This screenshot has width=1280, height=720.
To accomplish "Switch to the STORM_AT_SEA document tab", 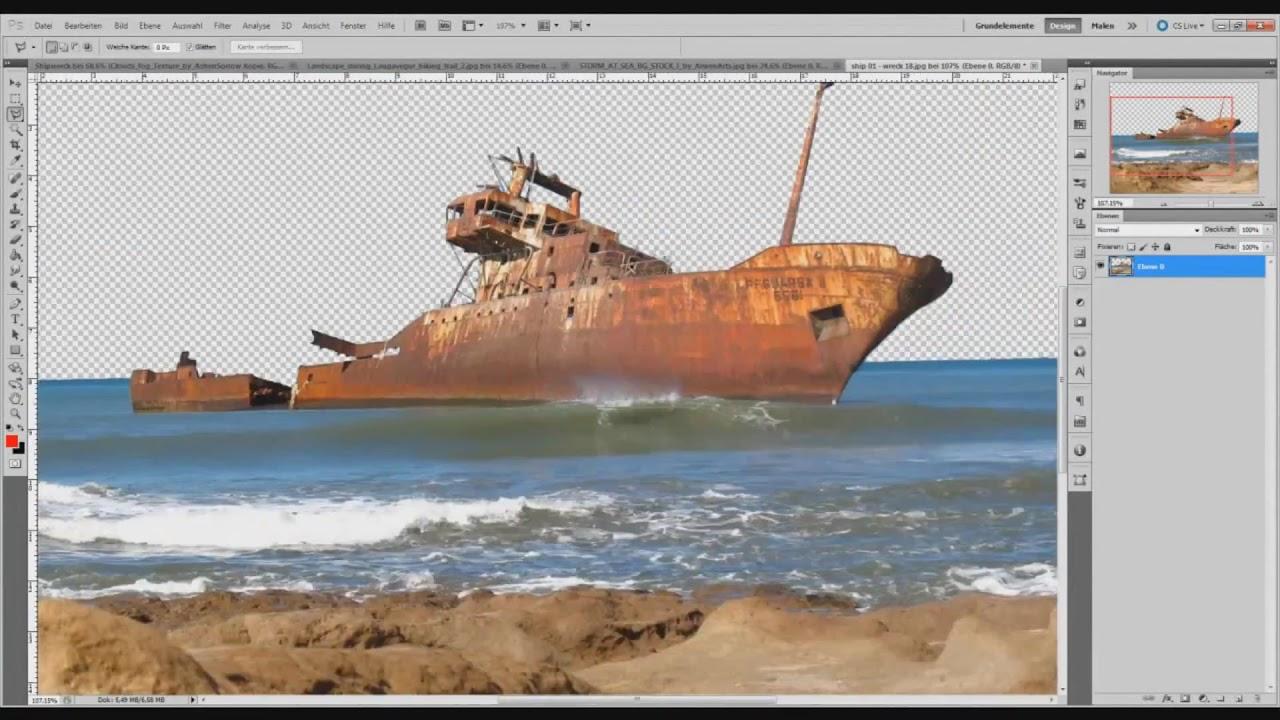I will (700, 66).
